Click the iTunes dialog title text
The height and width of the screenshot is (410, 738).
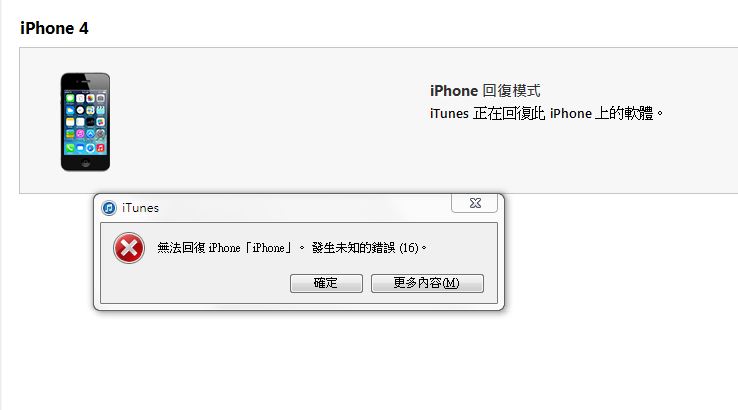(x=140, y=208)
